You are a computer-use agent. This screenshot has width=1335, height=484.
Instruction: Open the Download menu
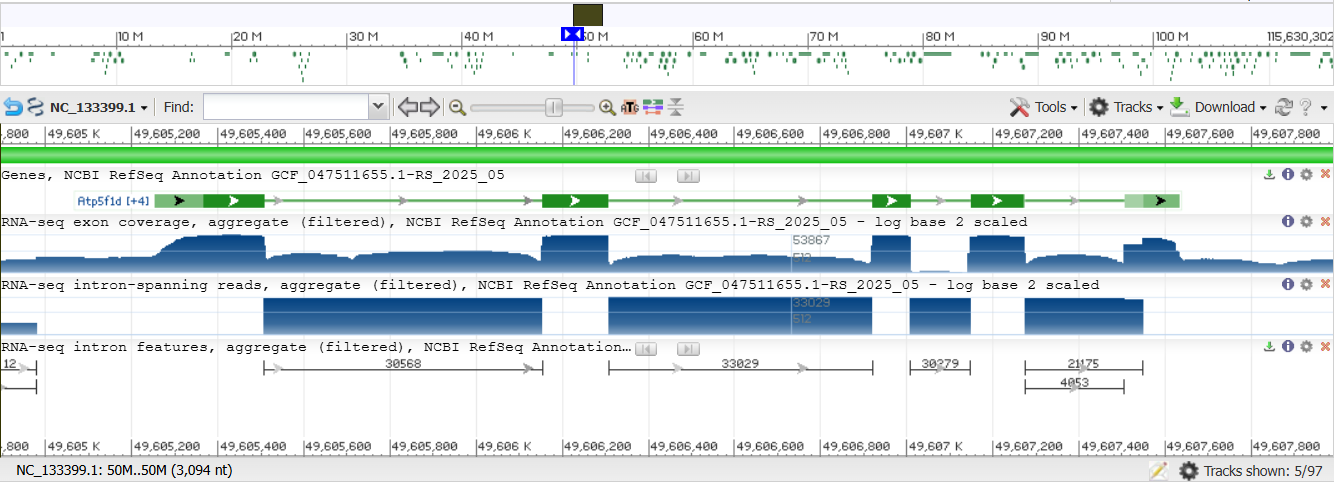pyautogui.click(x=1218, y=107)
